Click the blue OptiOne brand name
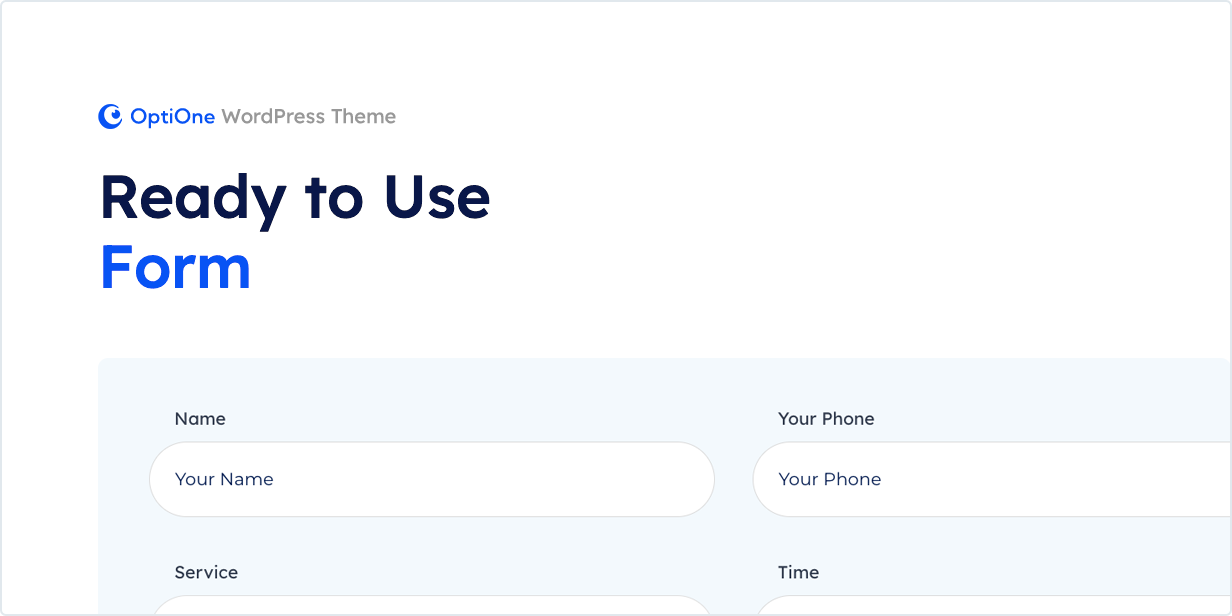The height and width of the screenshot is (616, 1232). tap(172, 117)
